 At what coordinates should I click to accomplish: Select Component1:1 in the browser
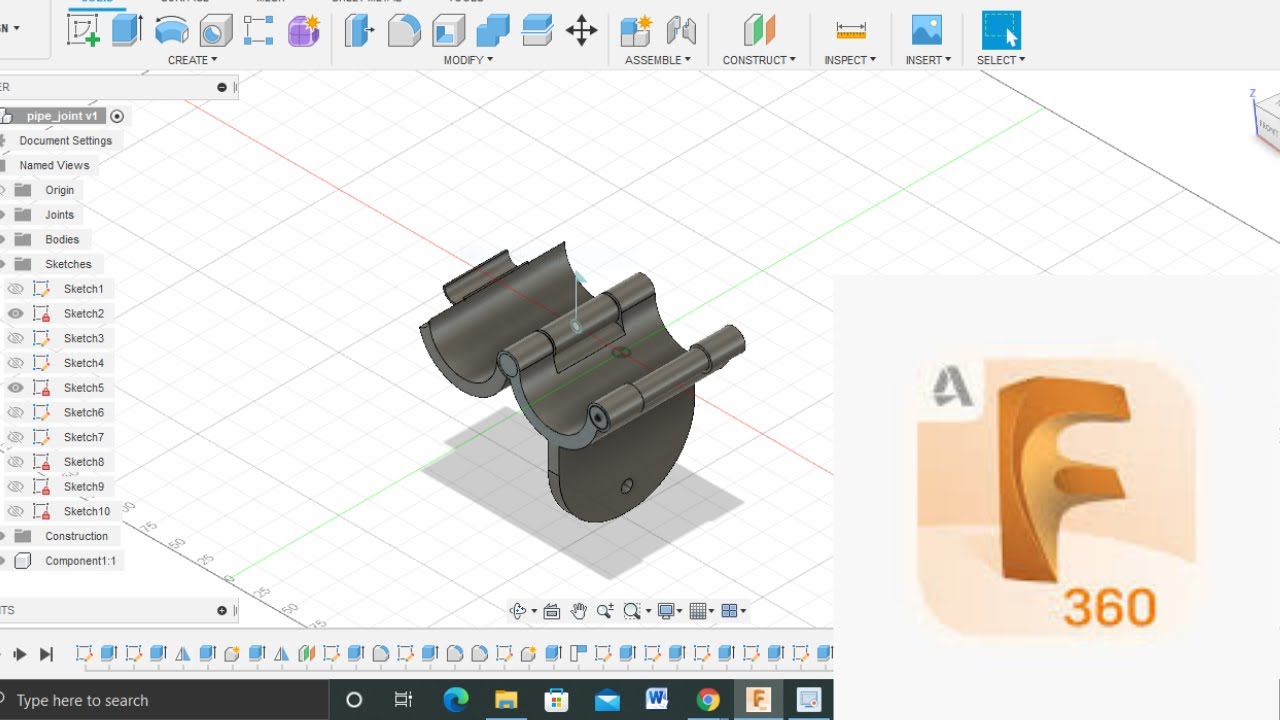80,561
